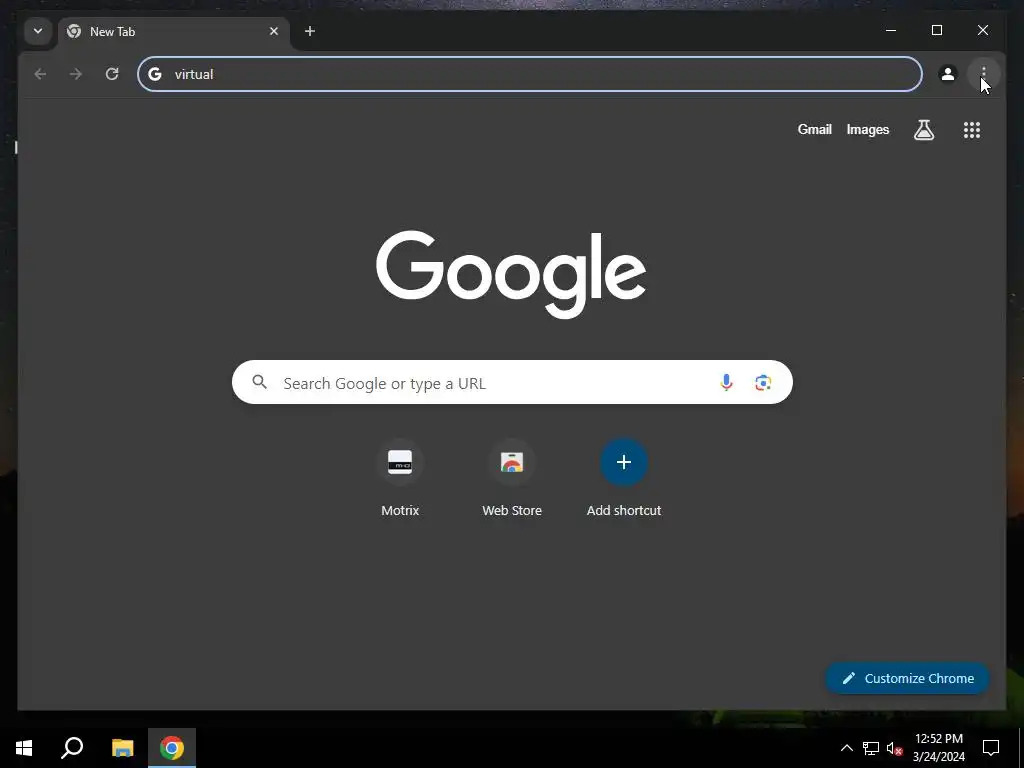
Task: Close the Chrome window
Action: (982, 30)
